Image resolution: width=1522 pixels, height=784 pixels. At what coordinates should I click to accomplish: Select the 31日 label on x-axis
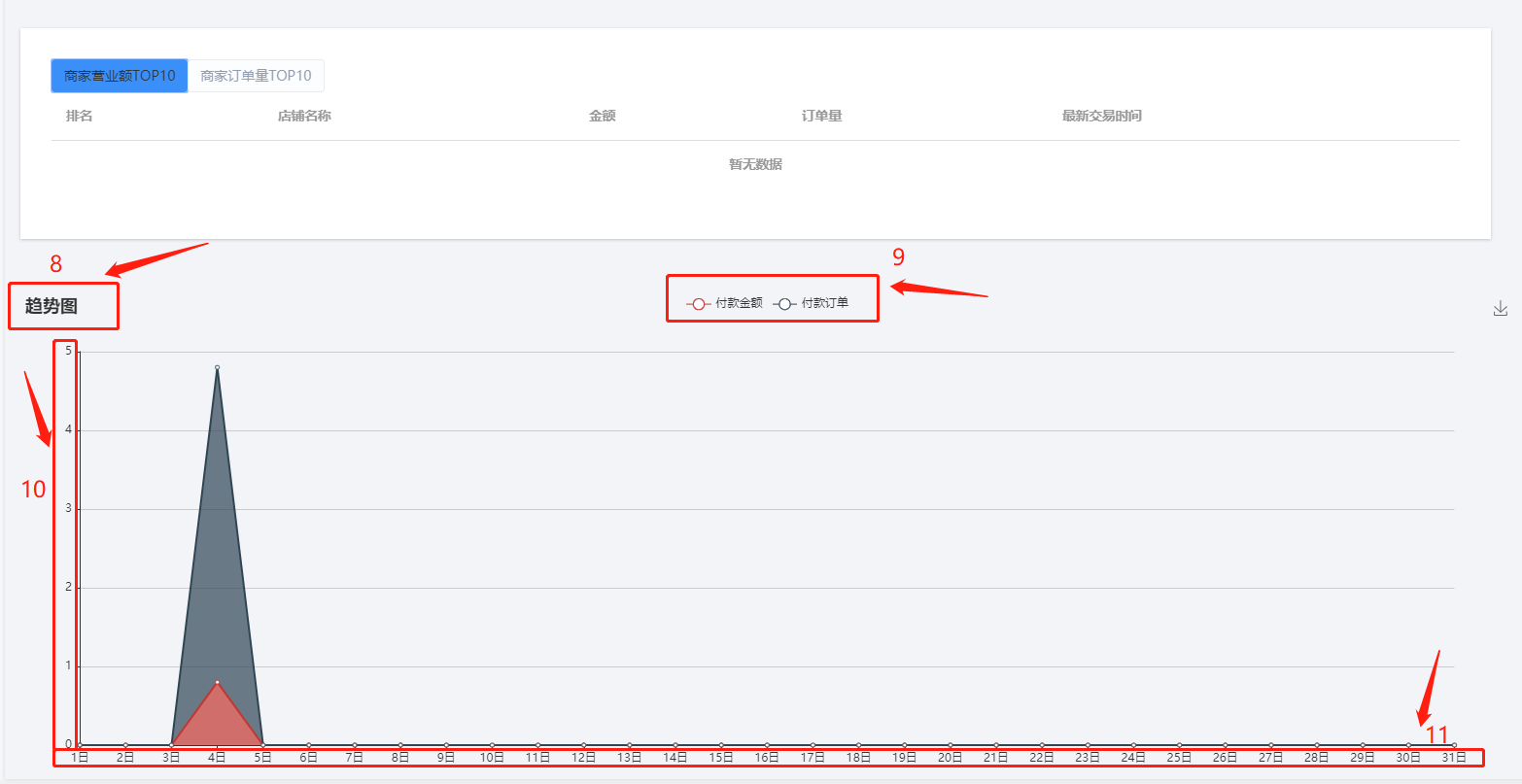[x=1453, y=757]
